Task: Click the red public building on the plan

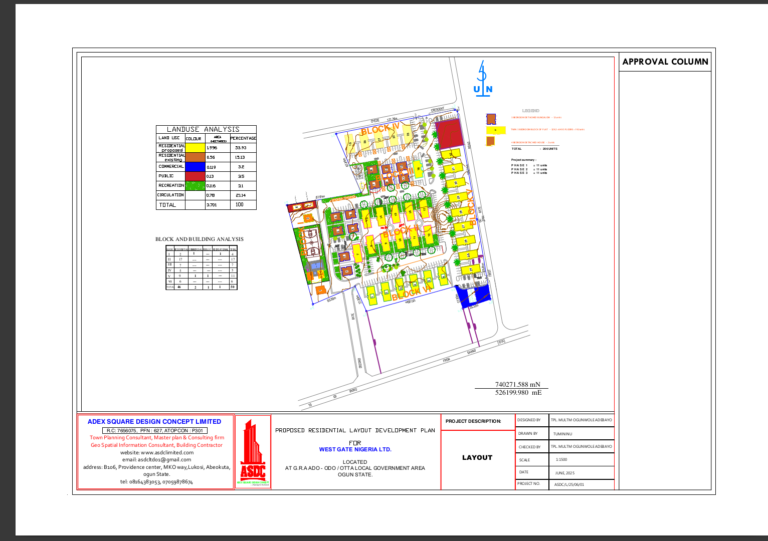Action: tap(451, 133)
